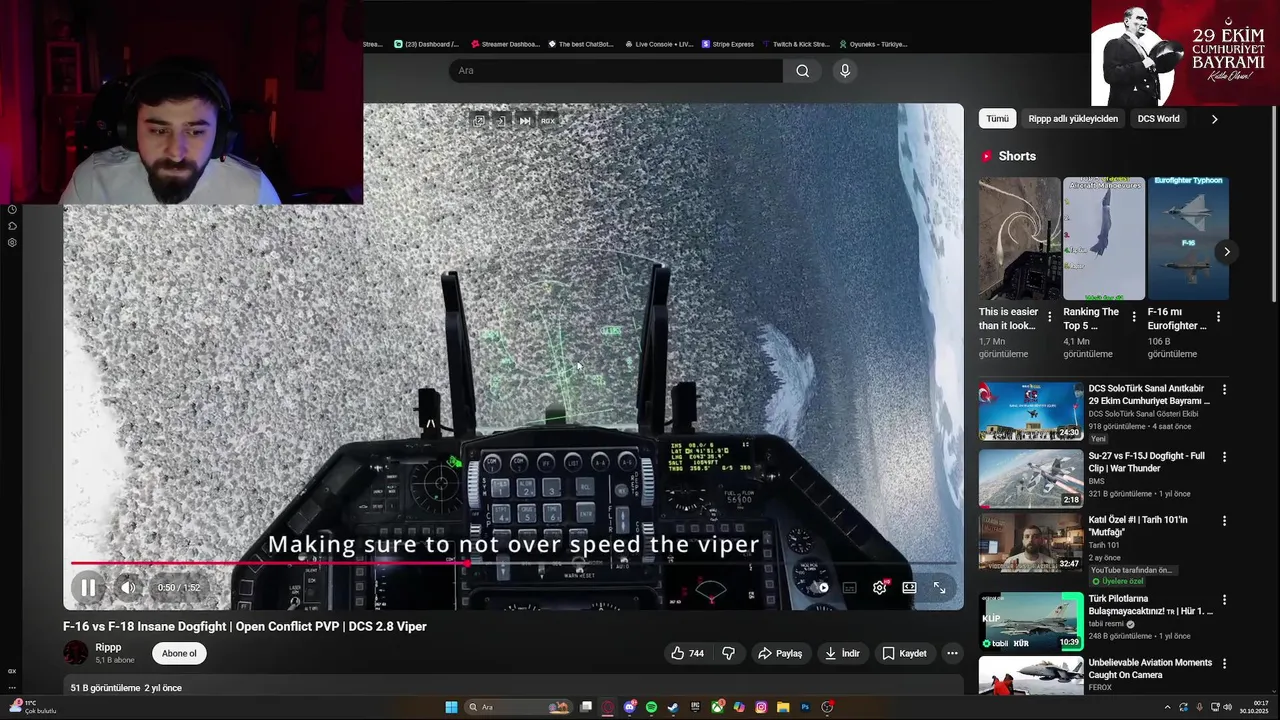Screen dimensions: 1280x720
Task: Open Photoshop from taskbar
Action: click(x=805, y=707)
